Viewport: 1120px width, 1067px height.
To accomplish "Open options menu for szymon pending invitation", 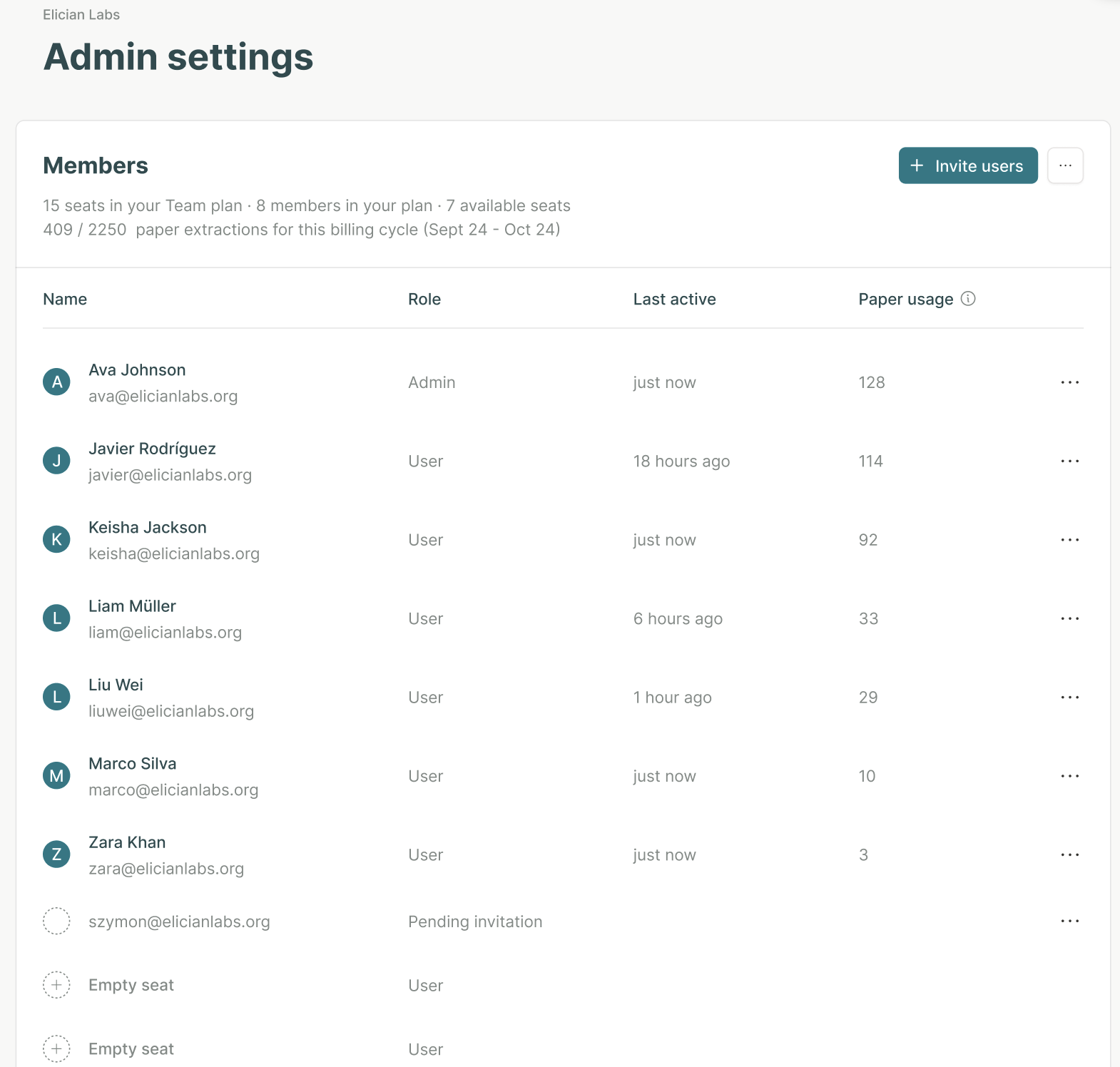I will pos(1070,921).
